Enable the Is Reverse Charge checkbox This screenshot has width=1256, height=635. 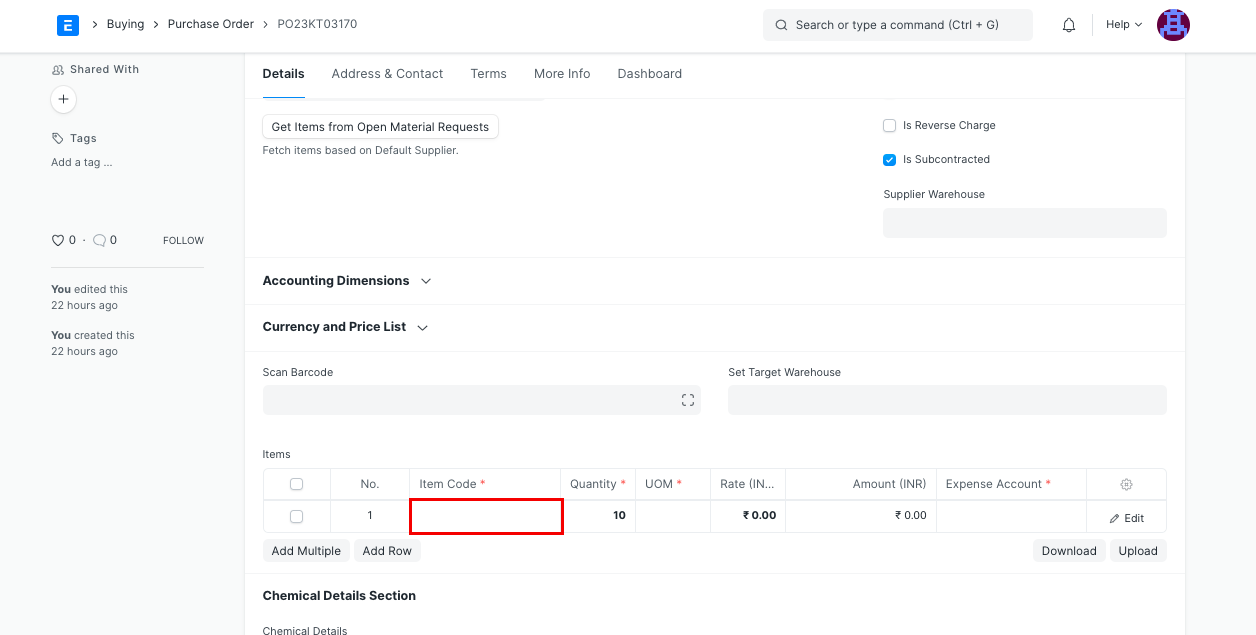(x=889, y=125)
